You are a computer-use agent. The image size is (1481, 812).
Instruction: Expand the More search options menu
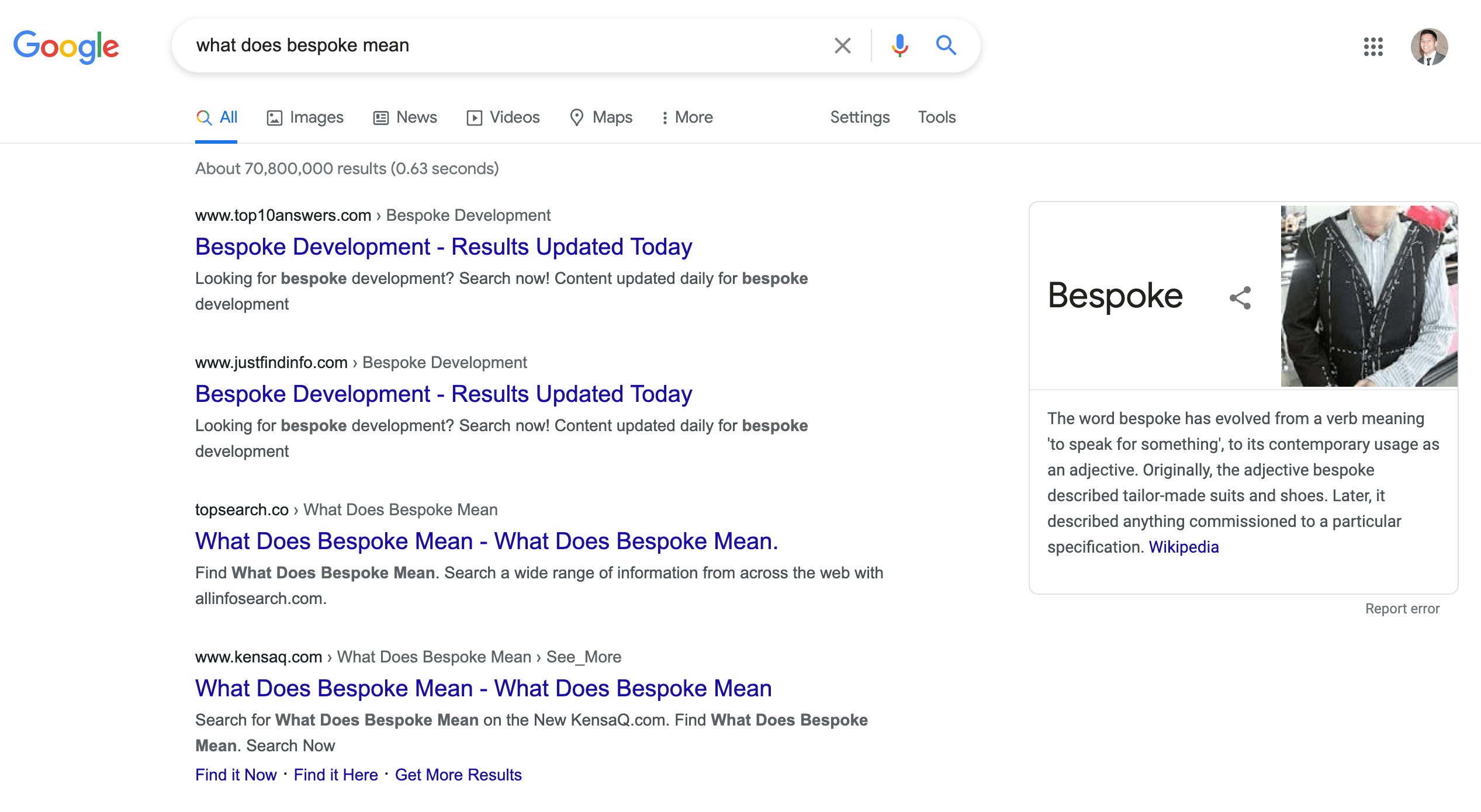(x=687, y=117)
